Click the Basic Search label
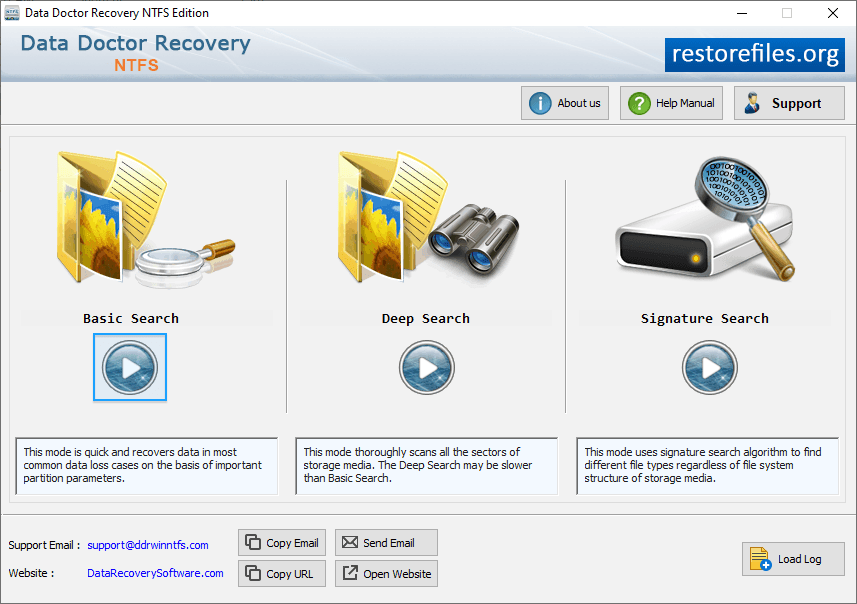The height and width of the screenshot is (604, 857). (131, 318)
